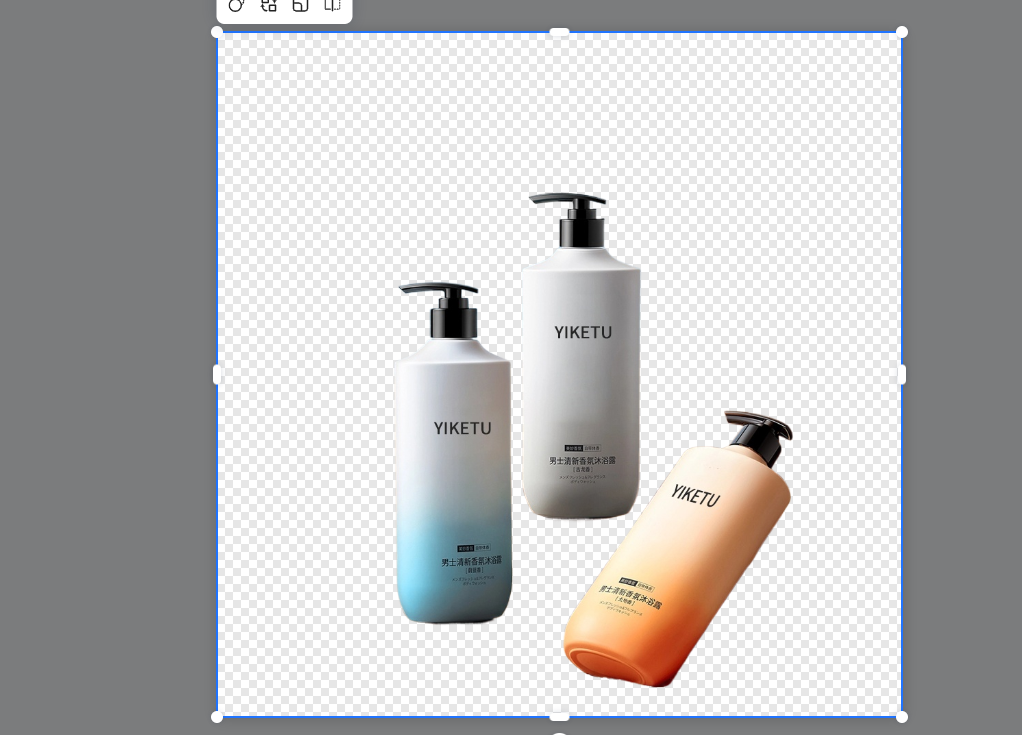
Task: Click the circular rotate icon in floating toolbar
Action: [x=236, y=5]
